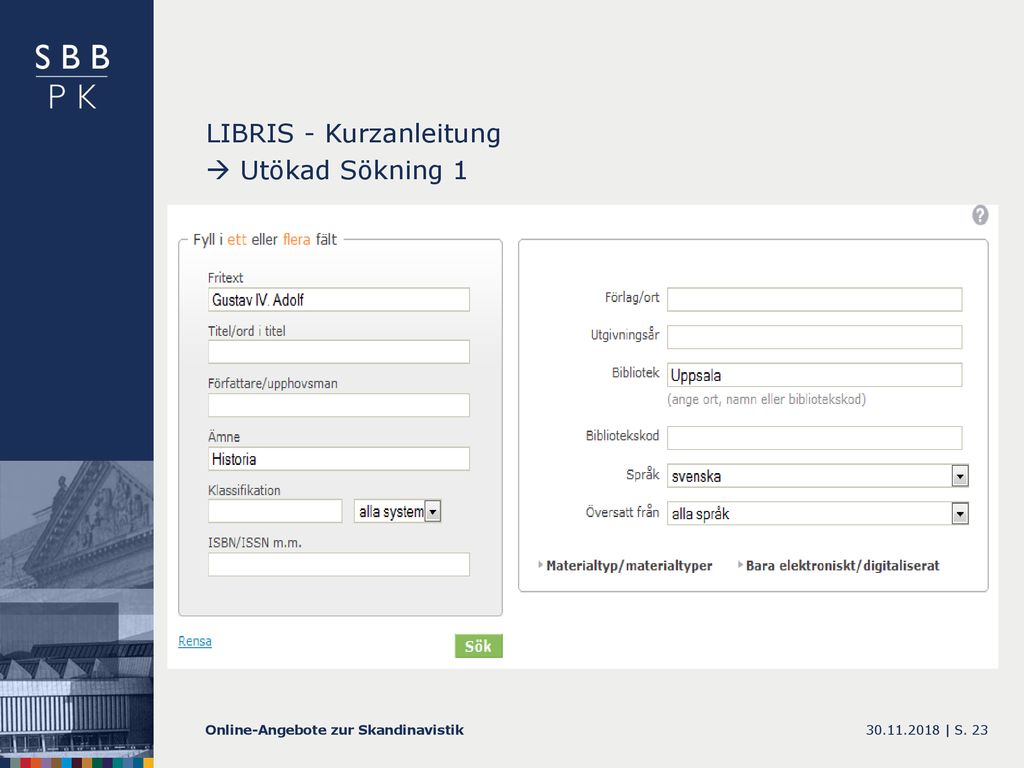Open the help question mark icon
This screenshot has height=768, width=1024.
(980, 215)
